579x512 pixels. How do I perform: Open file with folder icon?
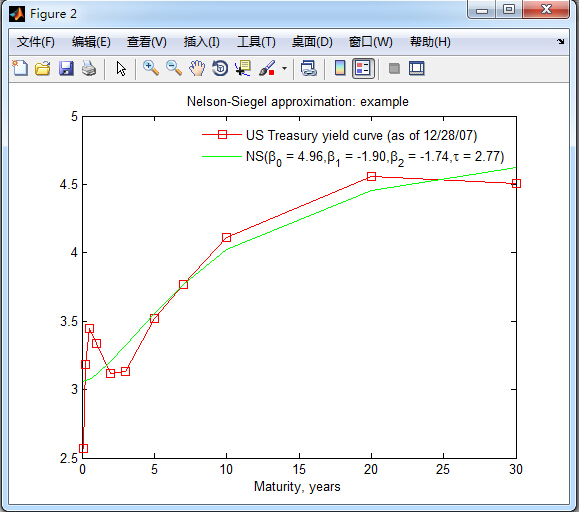[x=43, y=68]
